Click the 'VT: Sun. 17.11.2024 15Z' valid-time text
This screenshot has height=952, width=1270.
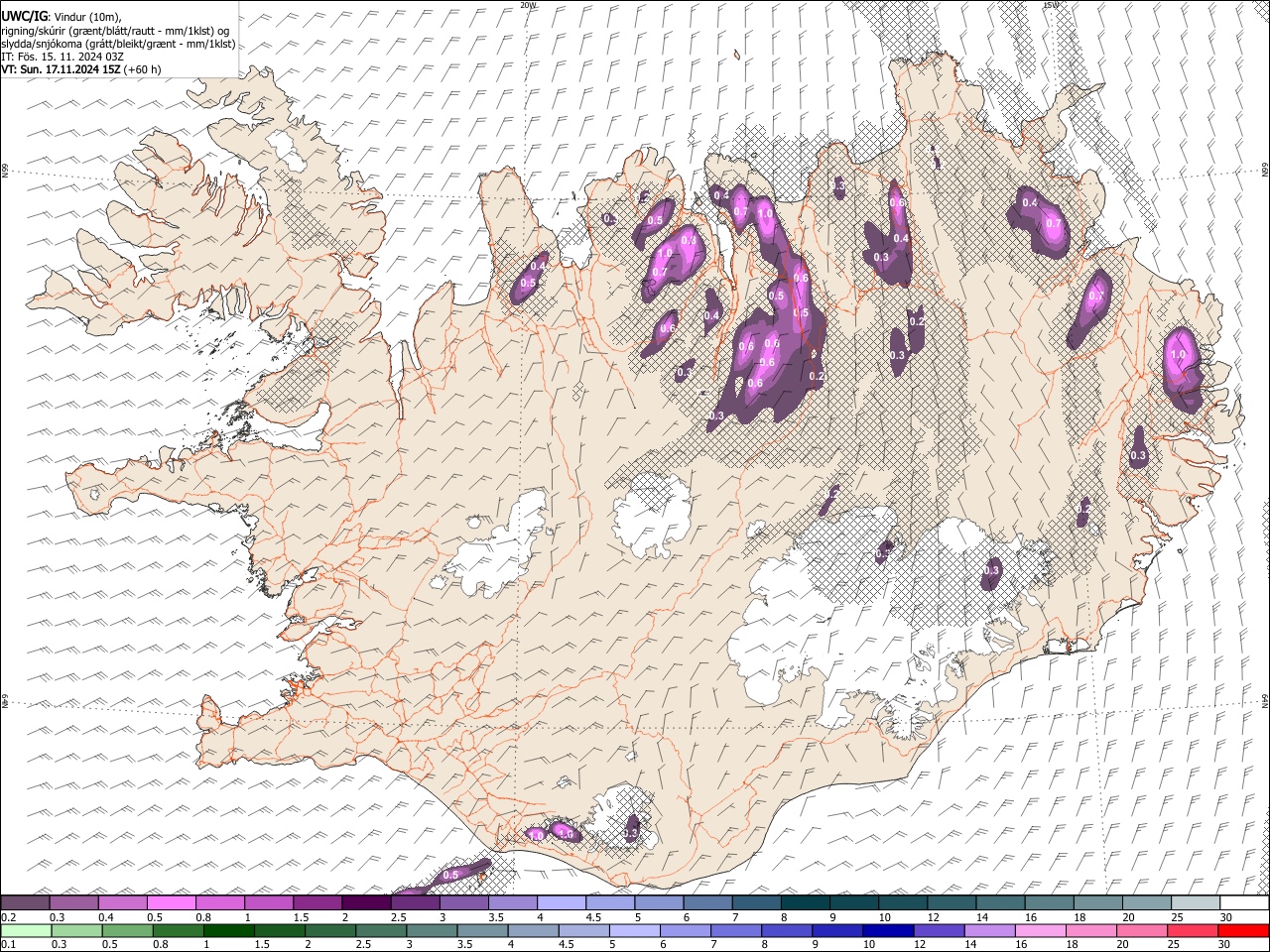pos(62,69)
